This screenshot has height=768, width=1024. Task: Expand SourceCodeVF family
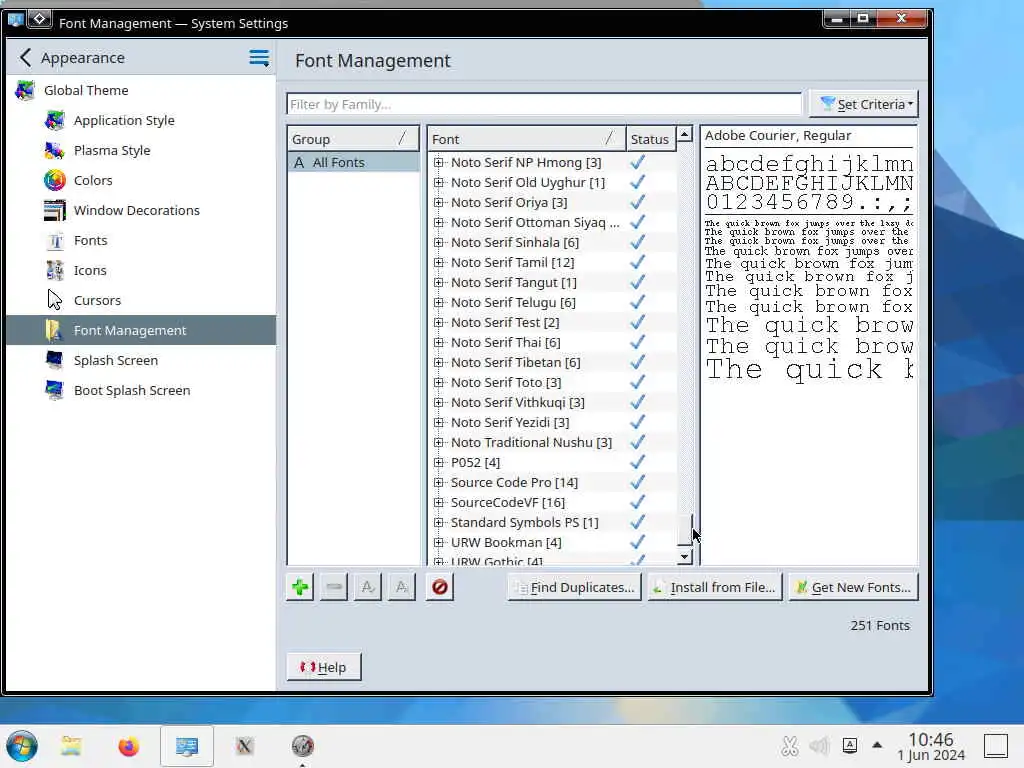coord(439,503)
